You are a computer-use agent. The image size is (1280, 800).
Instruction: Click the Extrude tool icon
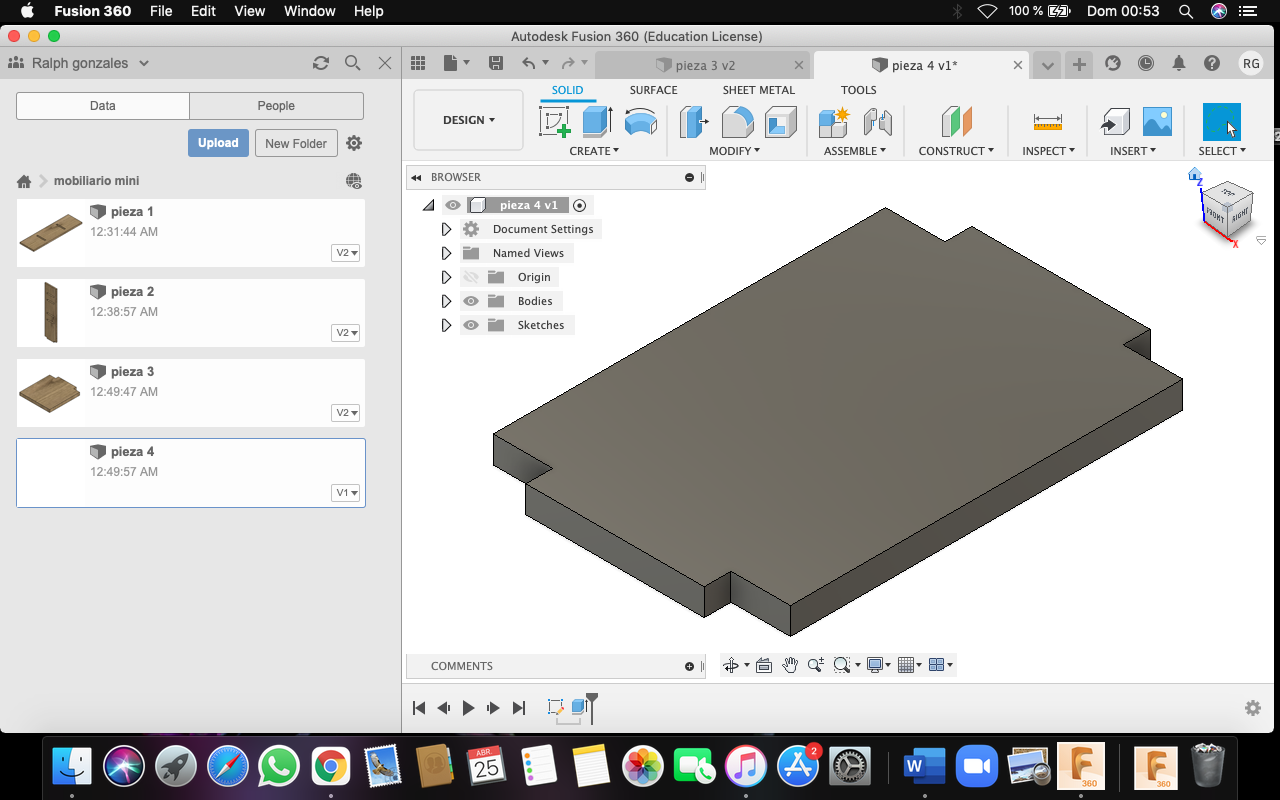point(597,122)
